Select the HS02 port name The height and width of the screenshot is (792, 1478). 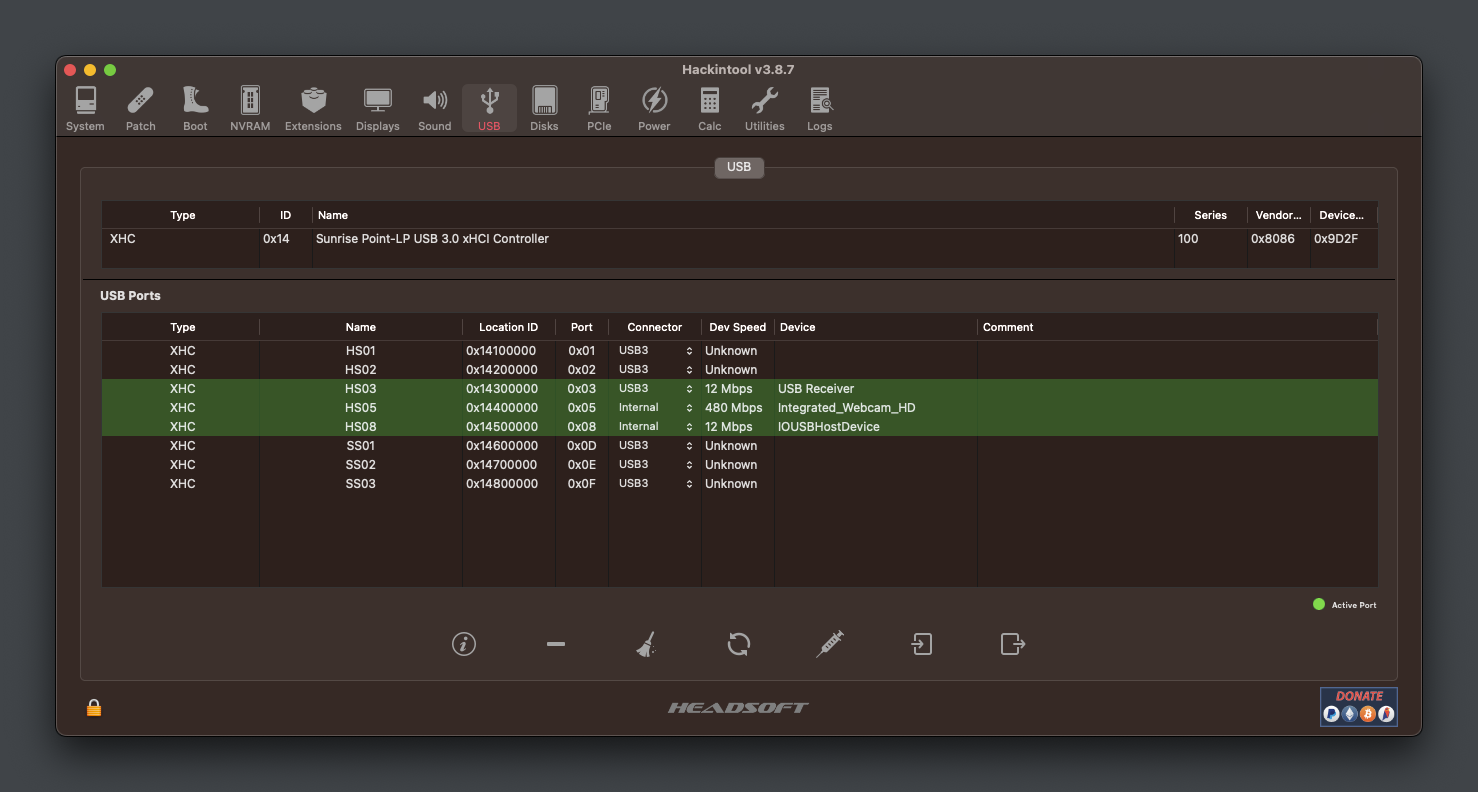[360, 370]
